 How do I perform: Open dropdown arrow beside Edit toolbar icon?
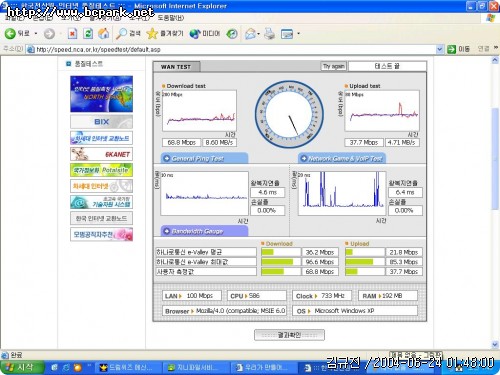[298, 33]
